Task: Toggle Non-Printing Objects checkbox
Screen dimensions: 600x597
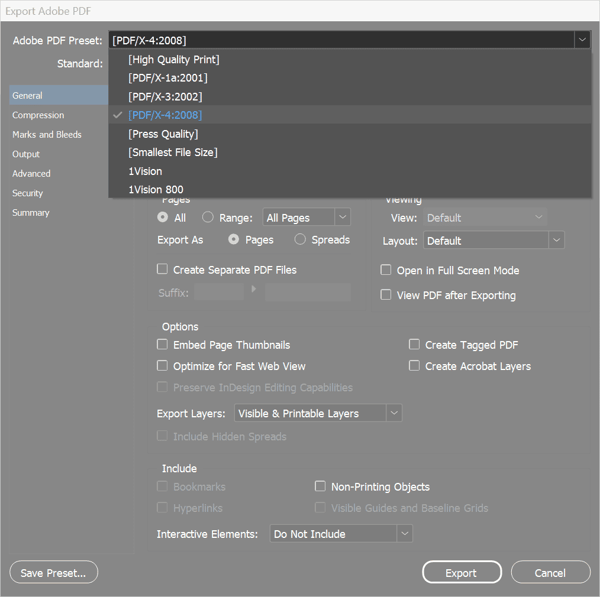Action: 320,486
